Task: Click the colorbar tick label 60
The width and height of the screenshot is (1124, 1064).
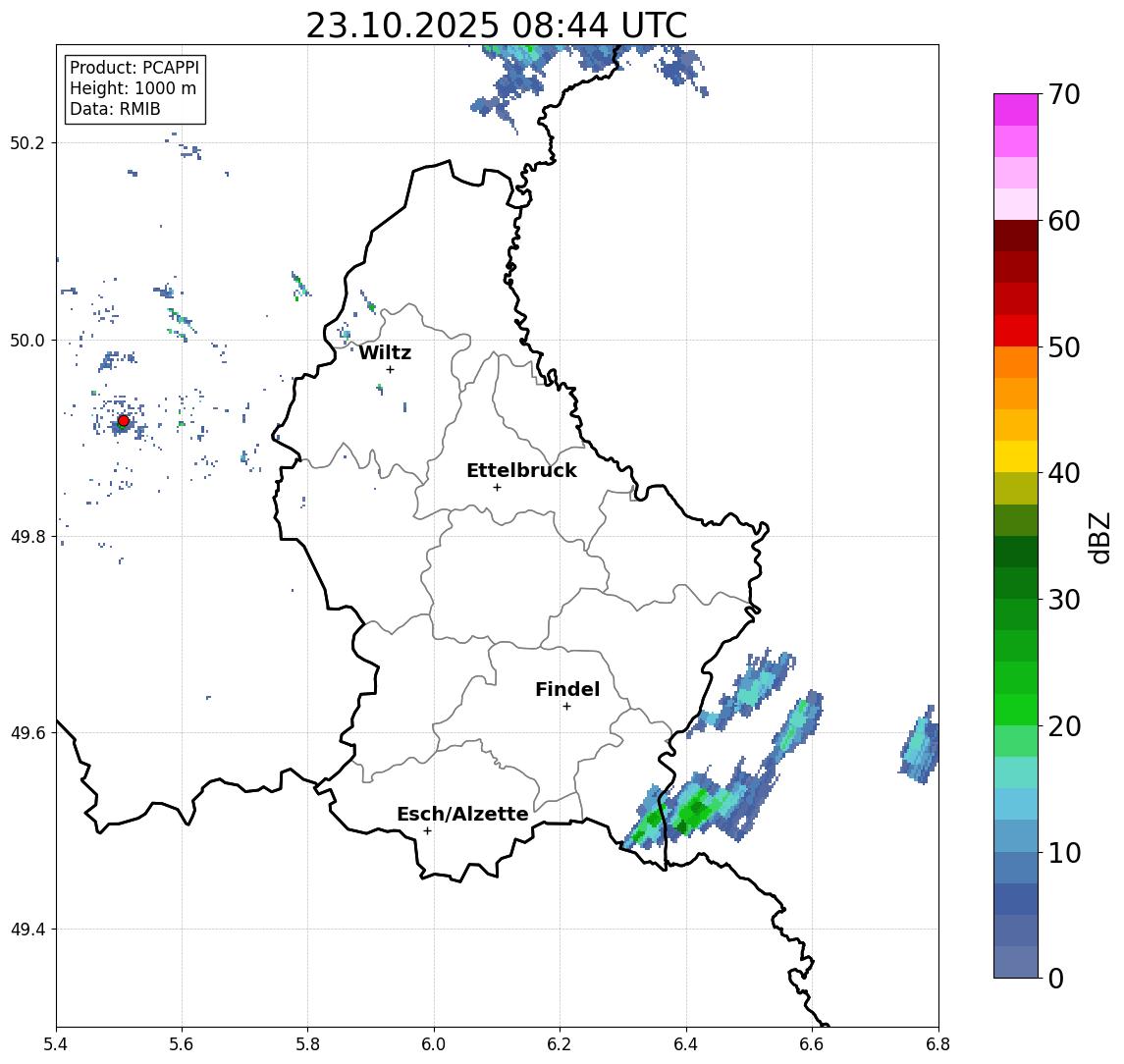Action: click(1064, 221)
